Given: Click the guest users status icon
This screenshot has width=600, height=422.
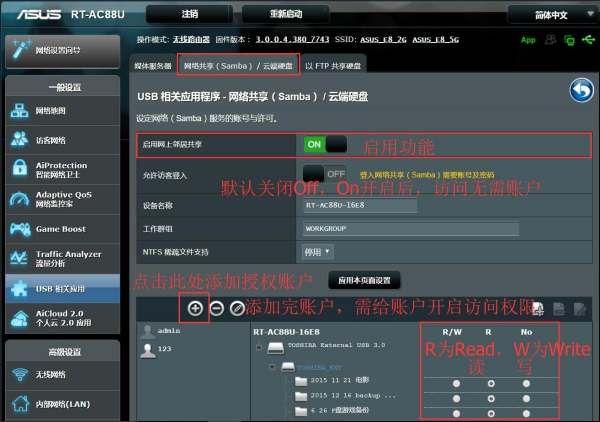Looking at the screenshot, I should (x=550, y=39).
